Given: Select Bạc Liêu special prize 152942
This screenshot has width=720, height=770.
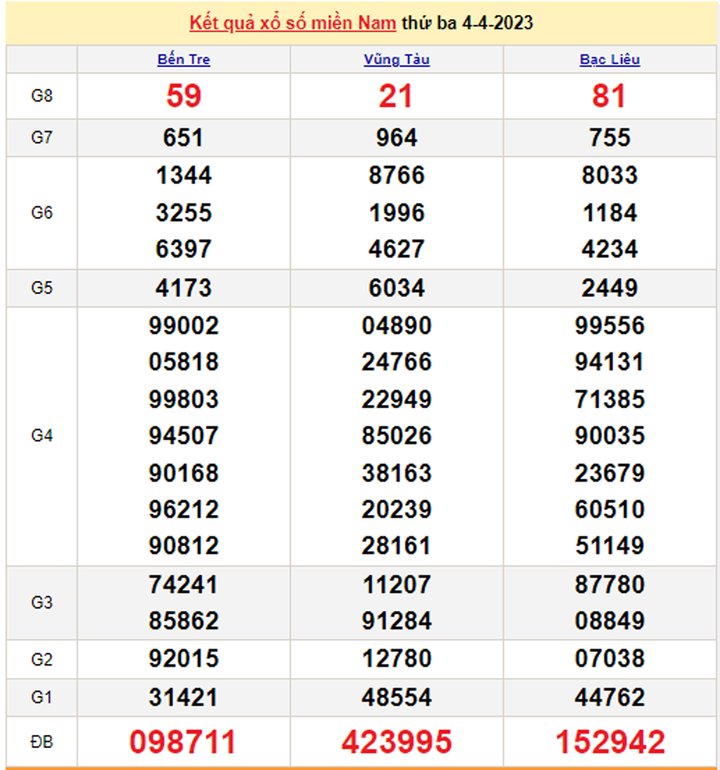Looking at the screenshot, I should (x=609, y=741).
